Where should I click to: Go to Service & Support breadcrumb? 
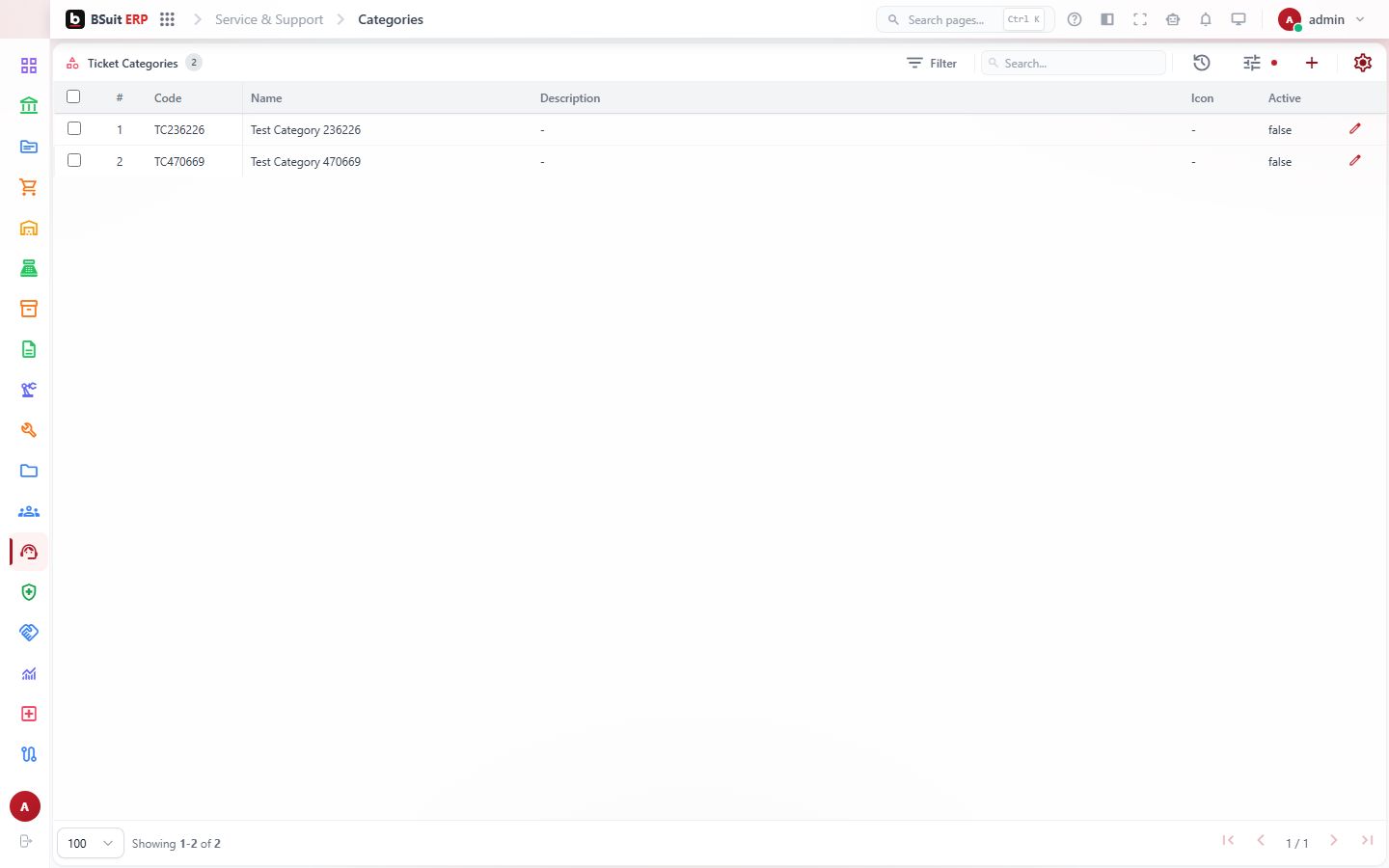tap(269, 19)
